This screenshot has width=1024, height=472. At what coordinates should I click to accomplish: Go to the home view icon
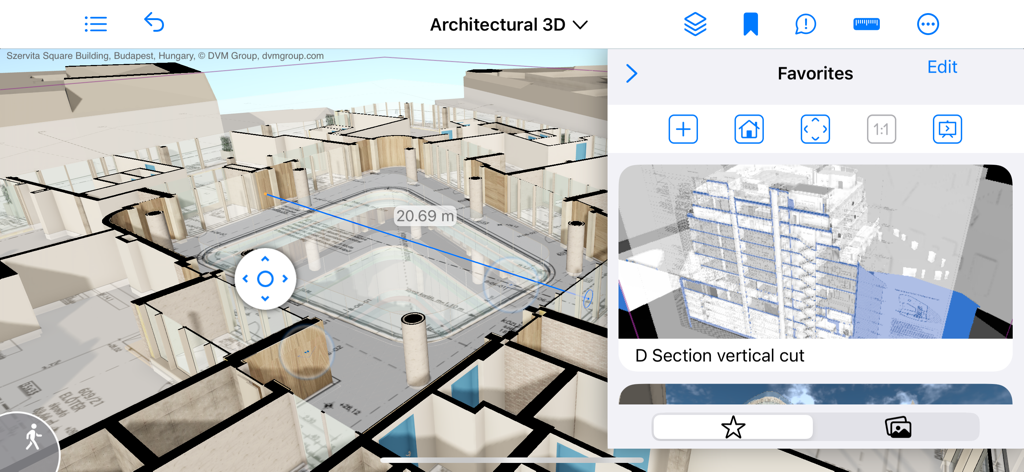click(749, 129)
